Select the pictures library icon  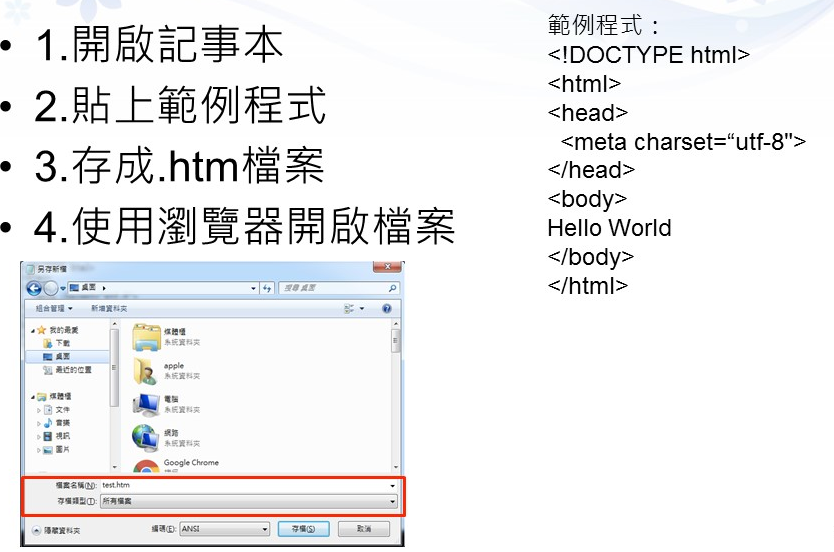tap(48, 450)
